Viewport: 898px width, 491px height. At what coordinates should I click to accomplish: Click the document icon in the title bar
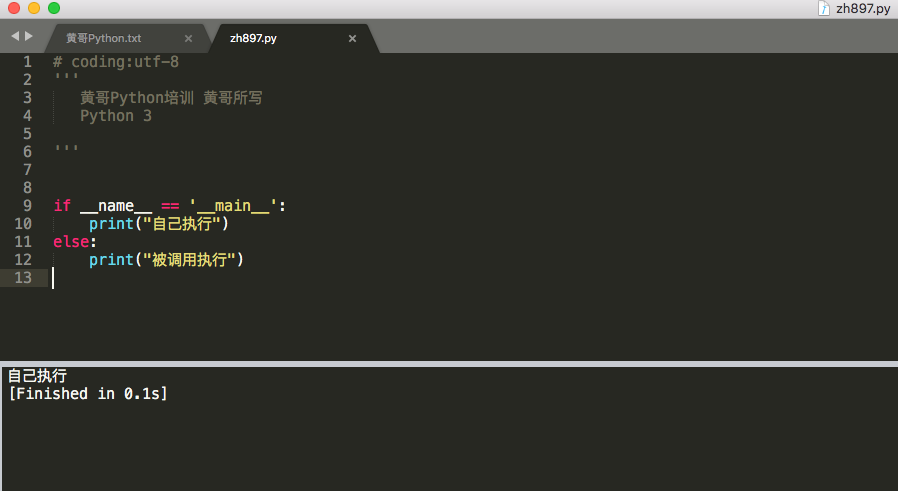[824, 8]
